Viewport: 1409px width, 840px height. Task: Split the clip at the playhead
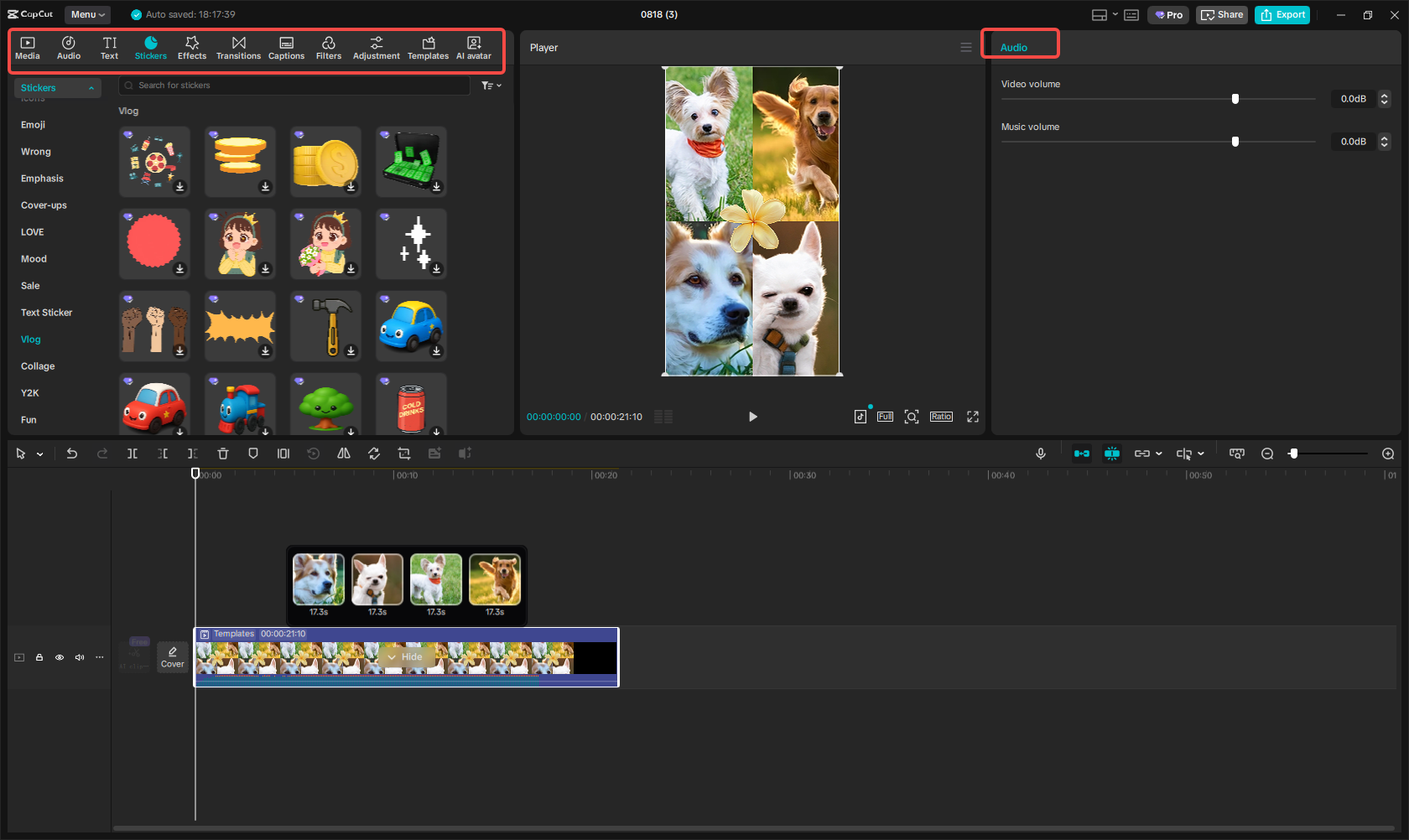pyautogui.click(x=132, y=453)
